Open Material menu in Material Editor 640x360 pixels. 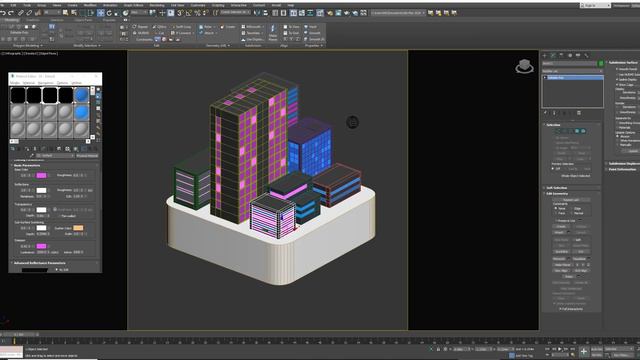click(29, 83)
